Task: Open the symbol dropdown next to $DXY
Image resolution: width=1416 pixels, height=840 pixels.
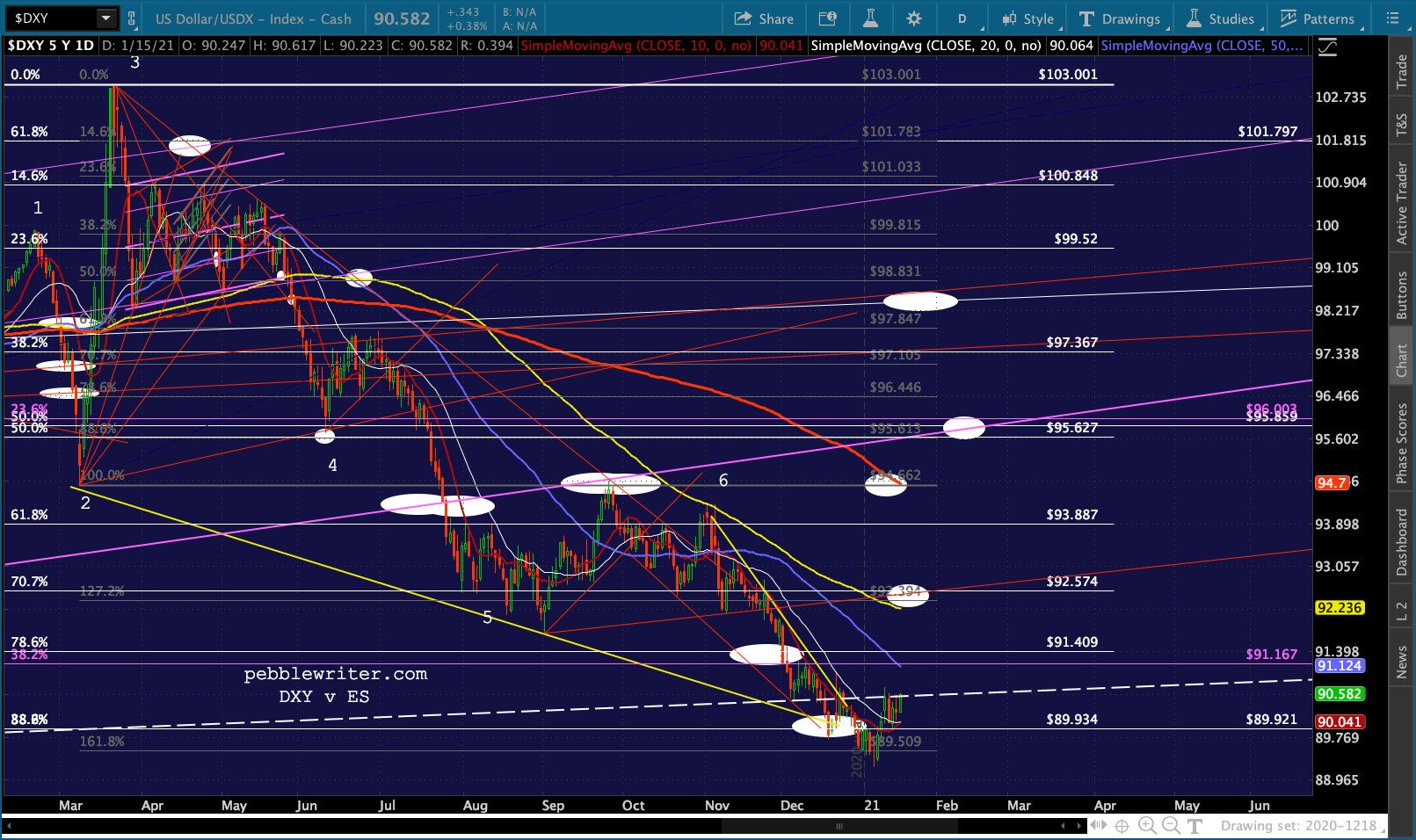Action: click(106, 18)
